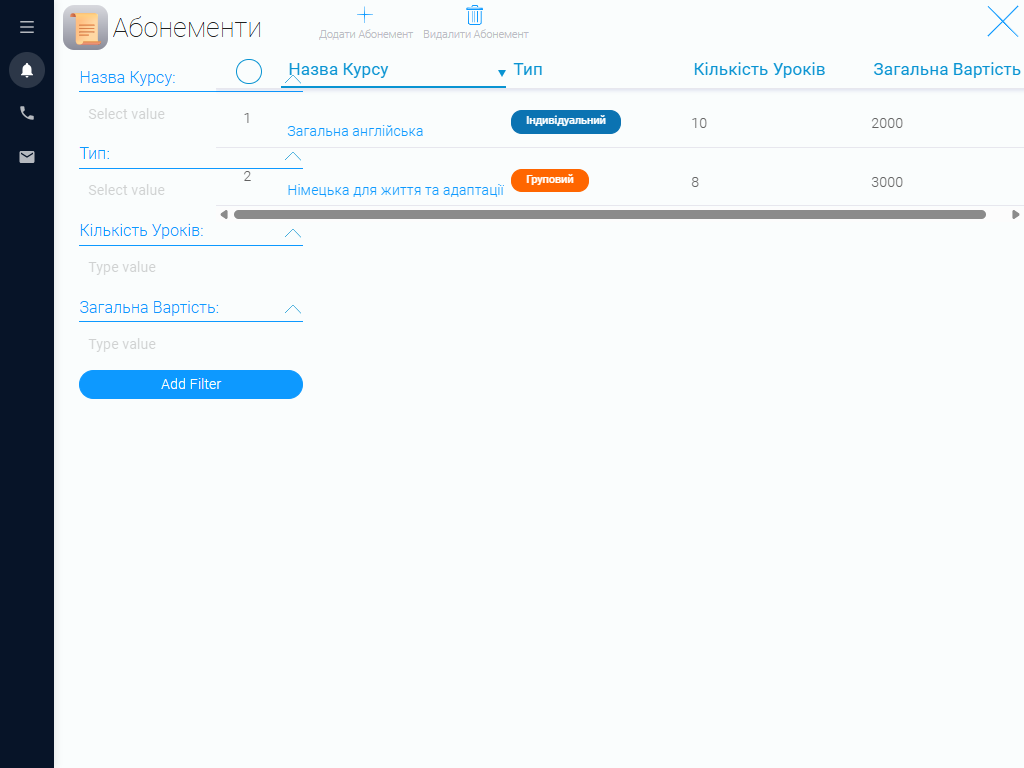Open the Назва Курсу column sort arrow
This screenshot has width=1024, height=768.
pyautogui.click(x=502, y=73)
